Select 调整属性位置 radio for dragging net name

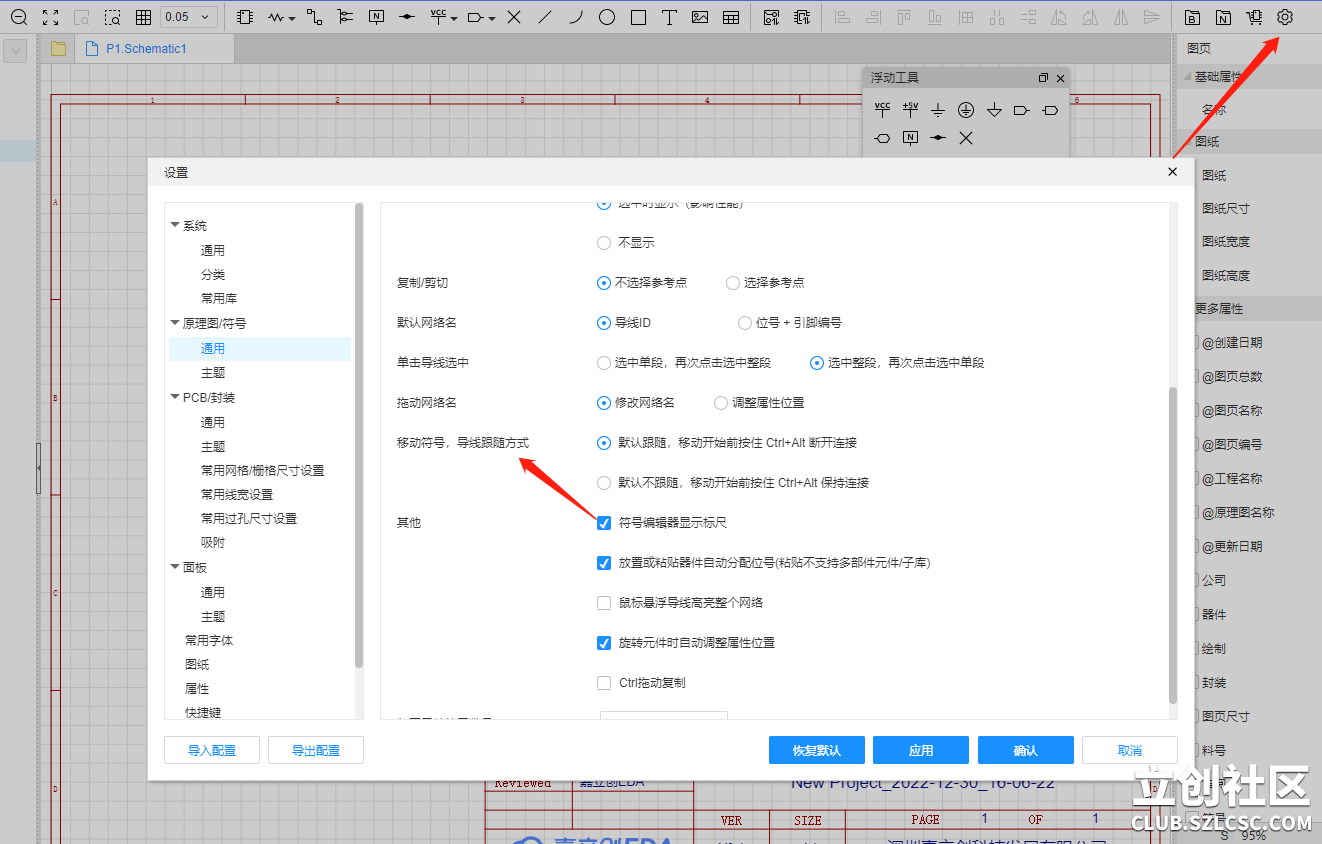tap(721, 403)
